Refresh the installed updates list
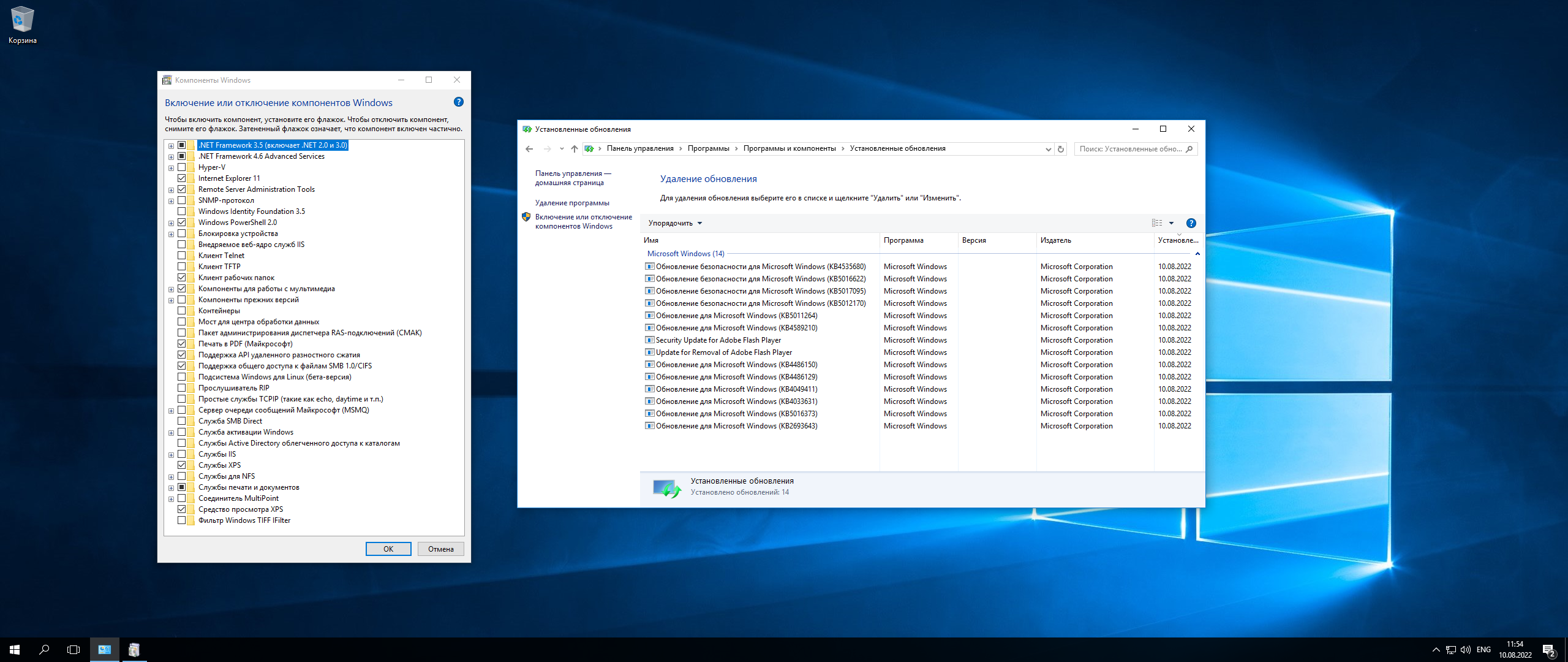1568x662 pixels. [1061, 149]
